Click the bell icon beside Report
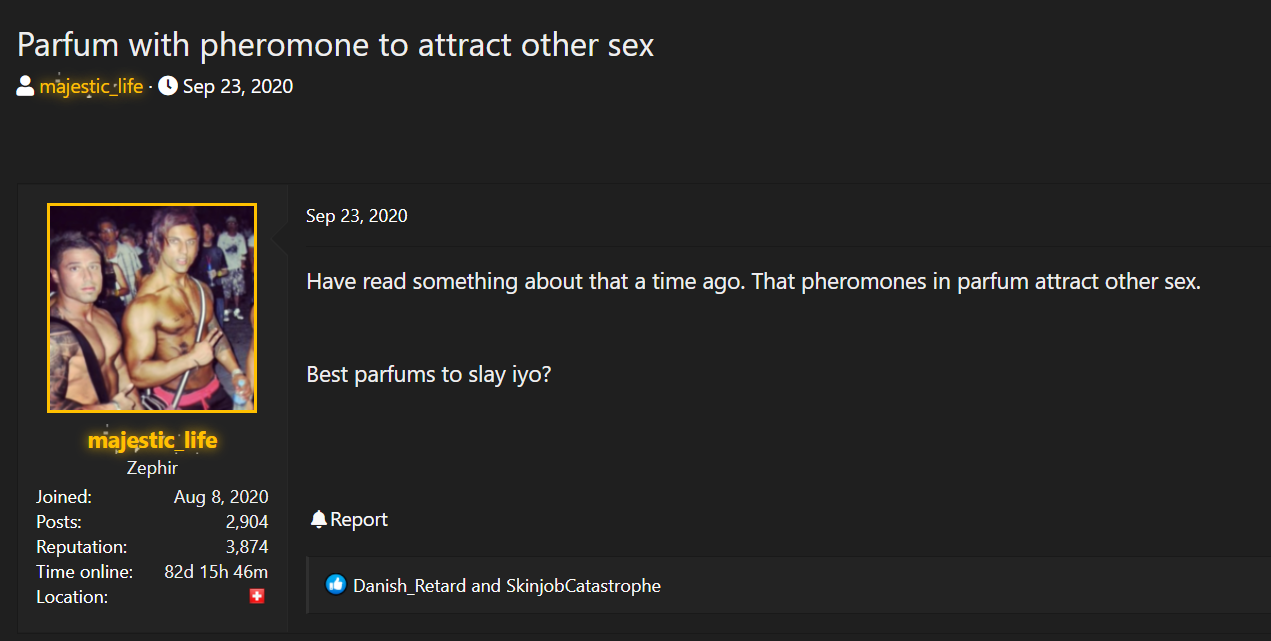 tap(319, 519)
